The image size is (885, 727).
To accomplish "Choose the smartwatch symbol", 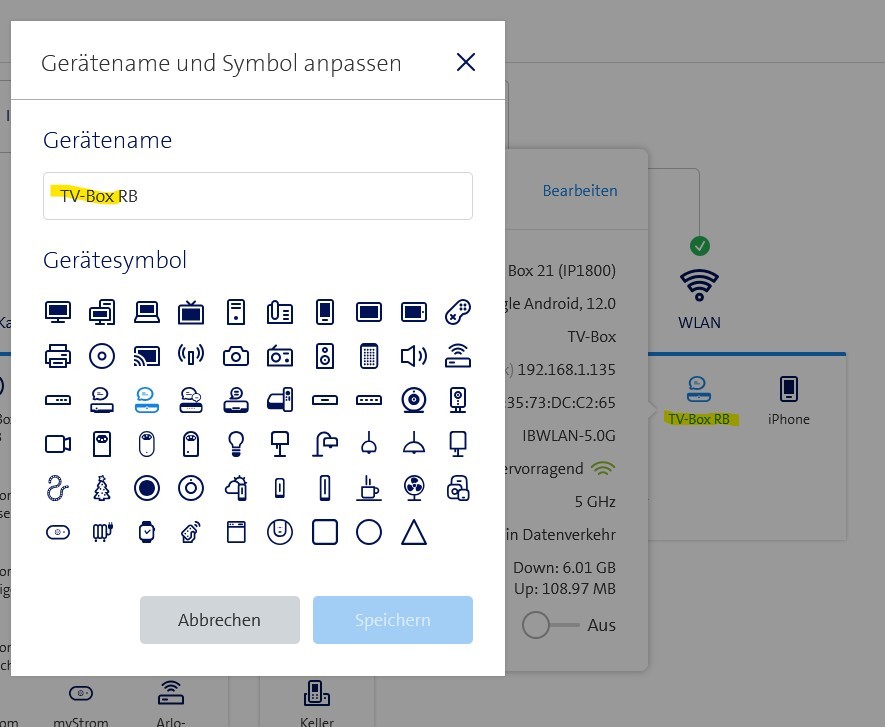I will pyautogui.click(x=147, y=533).
